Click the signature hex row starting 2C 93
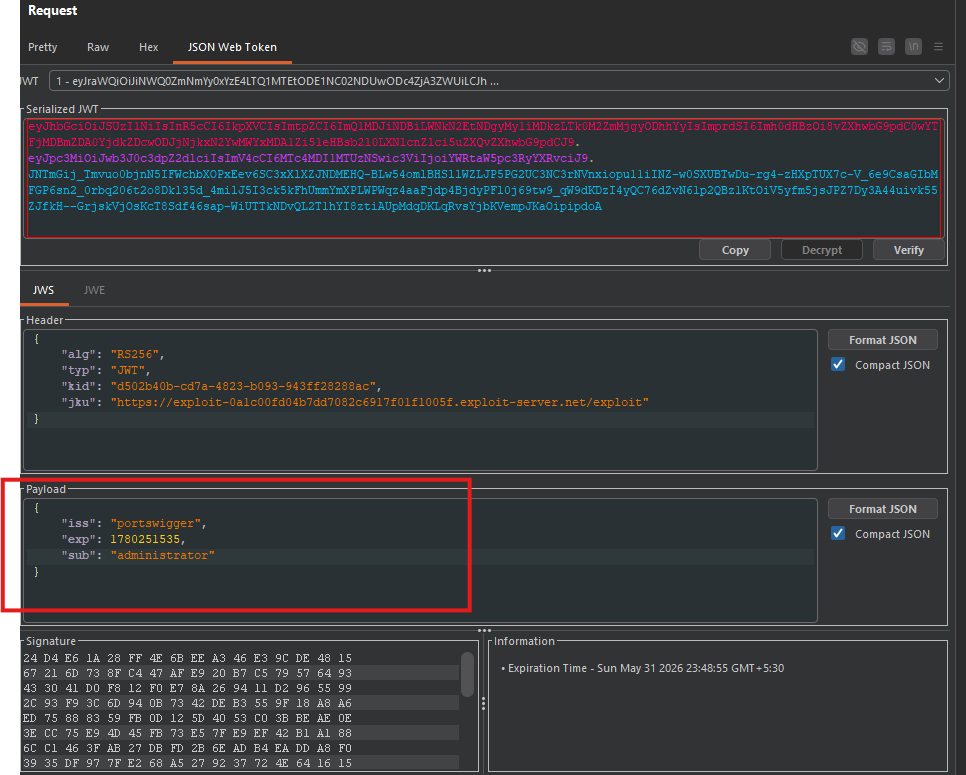The image size is (966, 775). pos(187,703)
